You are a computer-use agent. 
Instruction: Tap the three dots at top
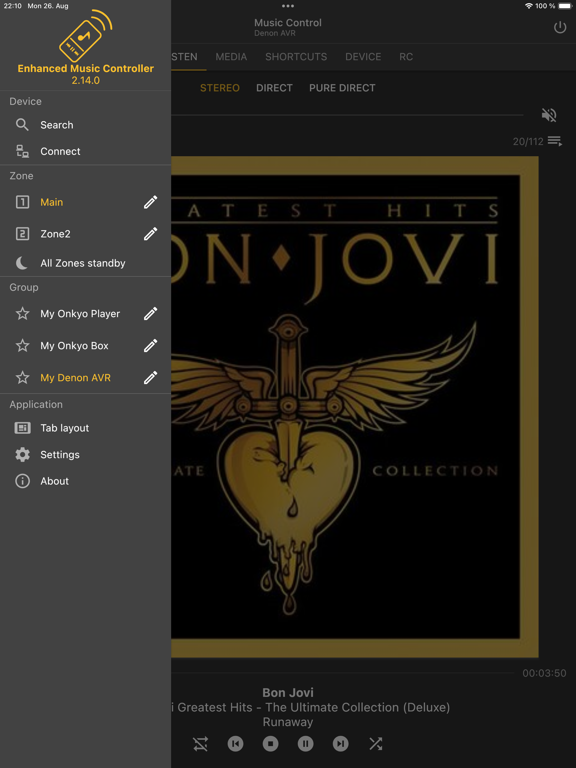(288, 6)
